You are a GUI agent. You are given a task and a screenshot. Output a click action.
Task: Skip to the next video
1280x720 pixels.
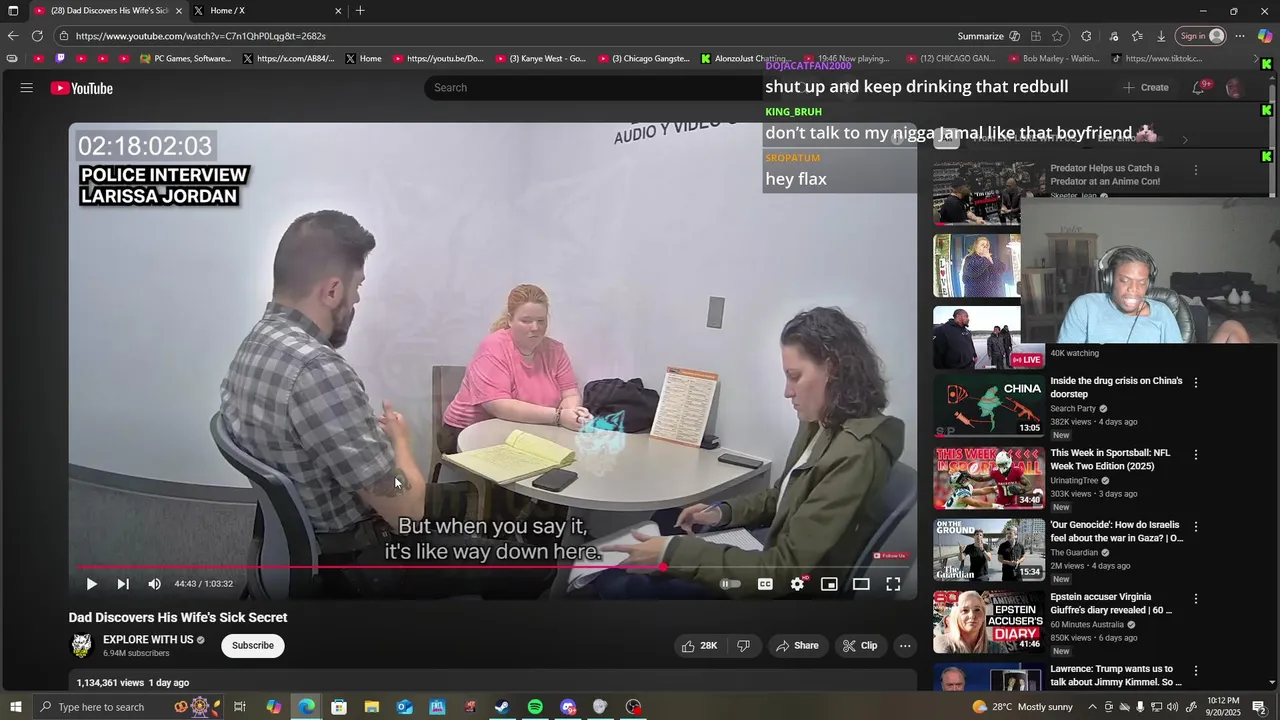tap(123, 584)
